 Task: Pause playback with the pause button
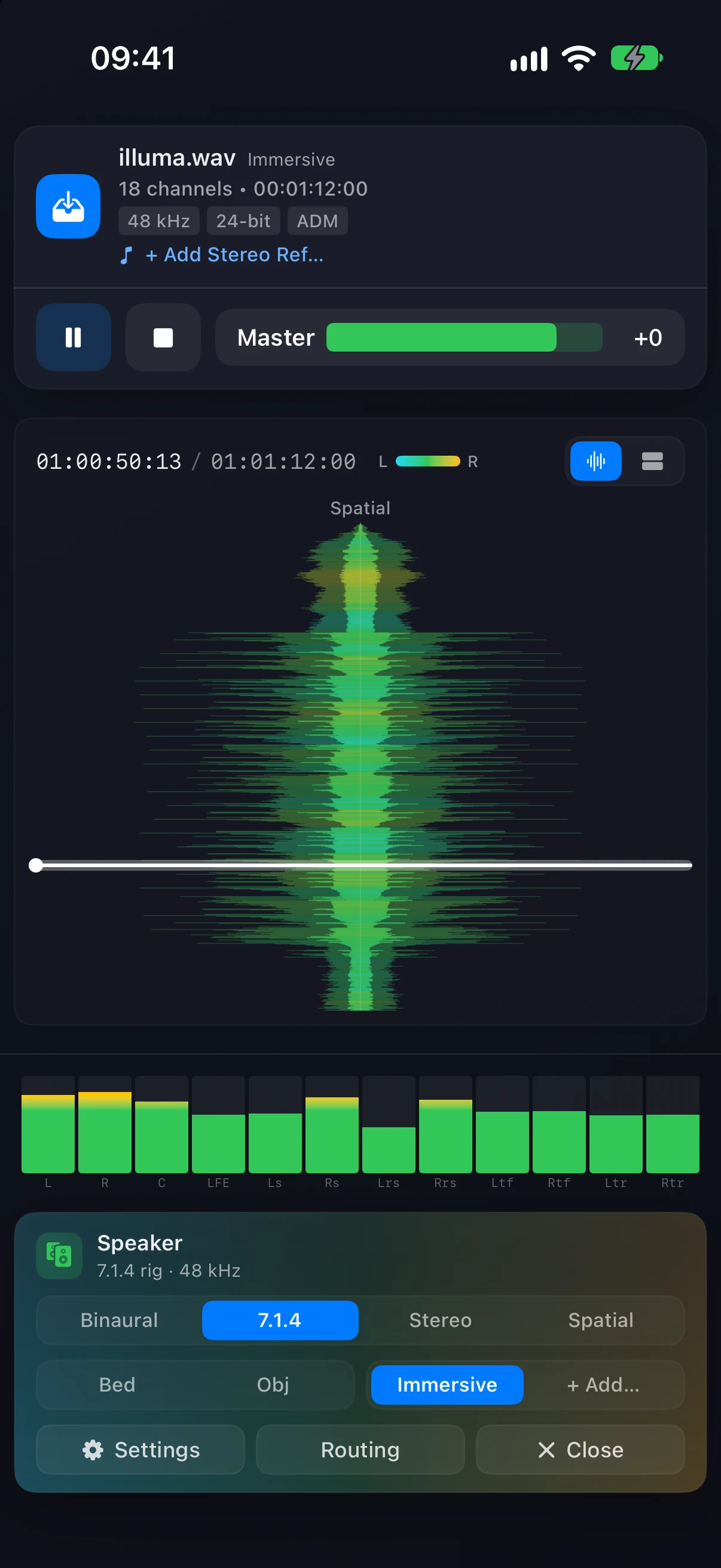(74, 337)
